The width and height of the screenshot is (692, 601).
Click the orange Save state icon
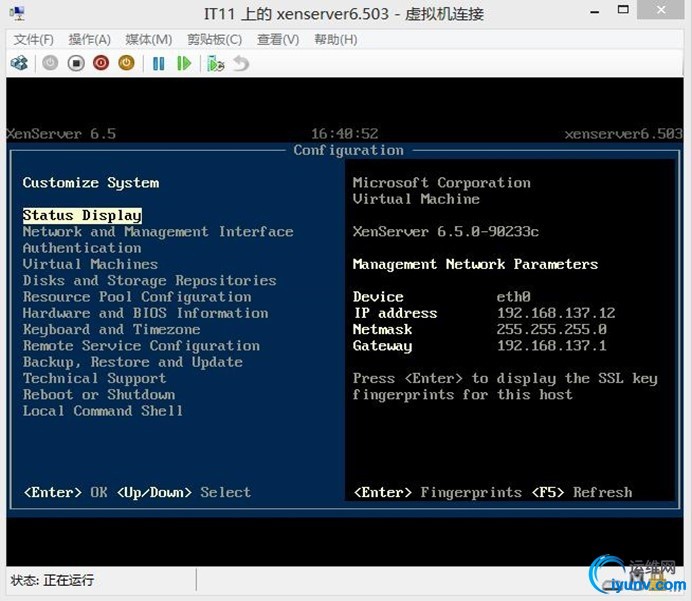126,64
